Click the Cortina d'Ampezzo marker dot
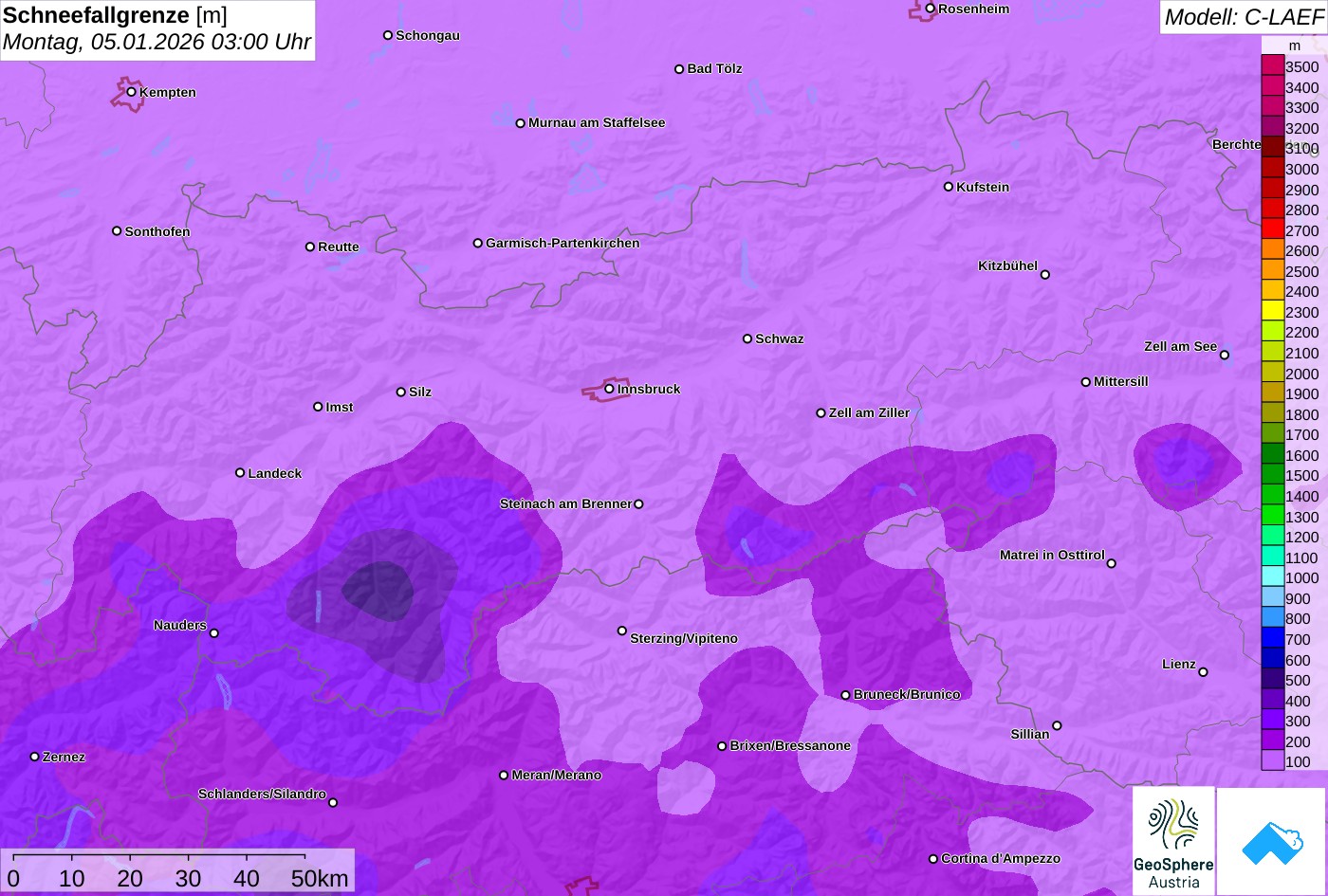The height and width of the screenshot is (896, 1328). tap(933, 859)
